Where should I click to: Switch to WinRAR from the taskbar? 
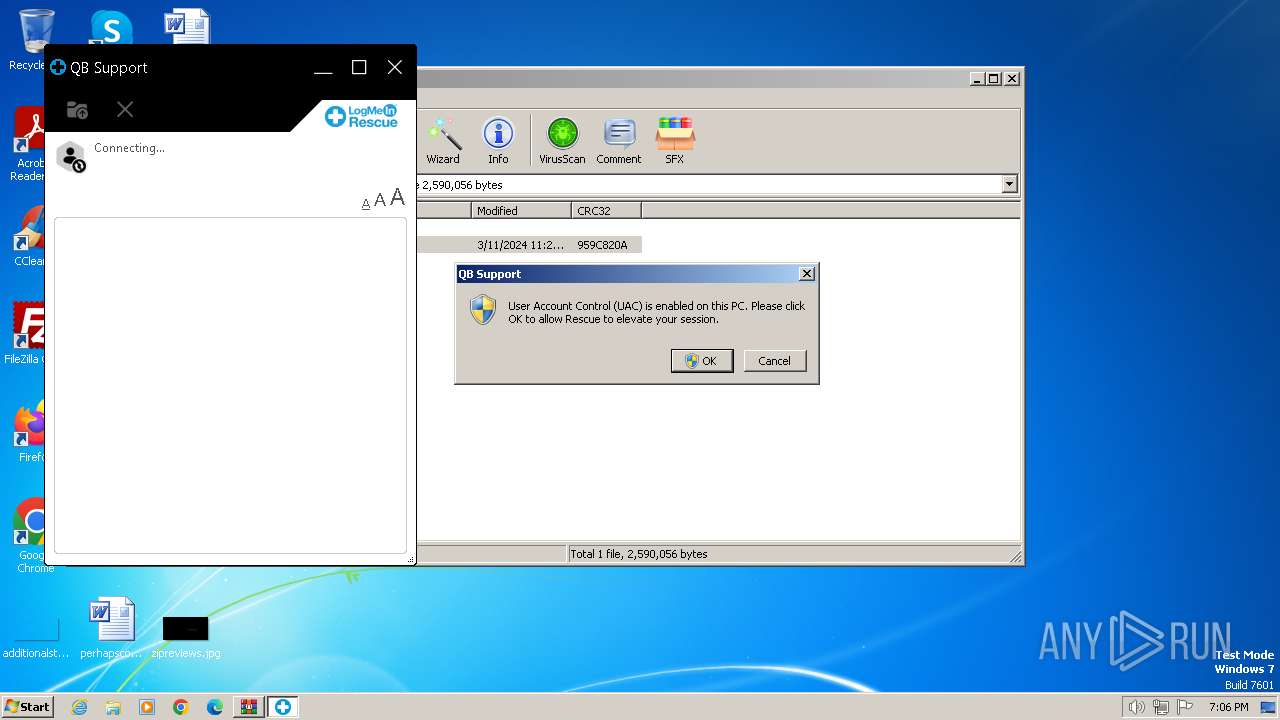point(248,707)
